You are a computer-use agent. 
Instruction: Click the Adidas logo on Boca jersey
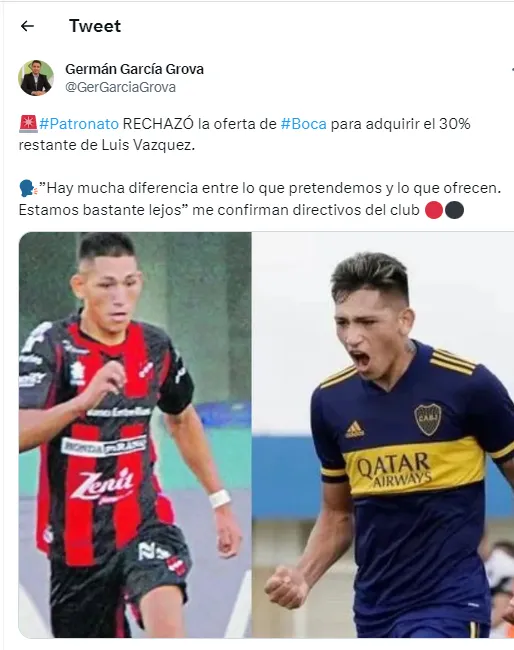355,429
